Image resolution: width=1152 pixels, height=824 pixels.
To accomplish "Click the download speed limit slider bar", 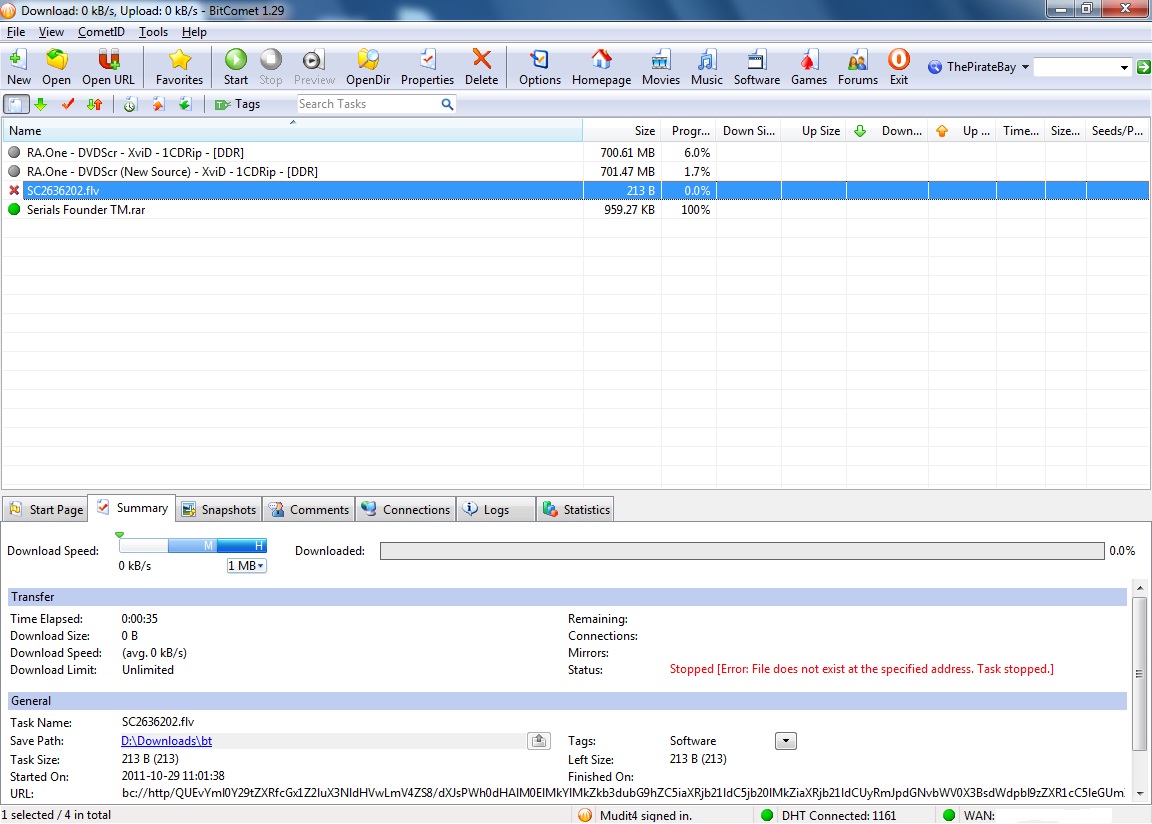I will (x=192, y=546).
